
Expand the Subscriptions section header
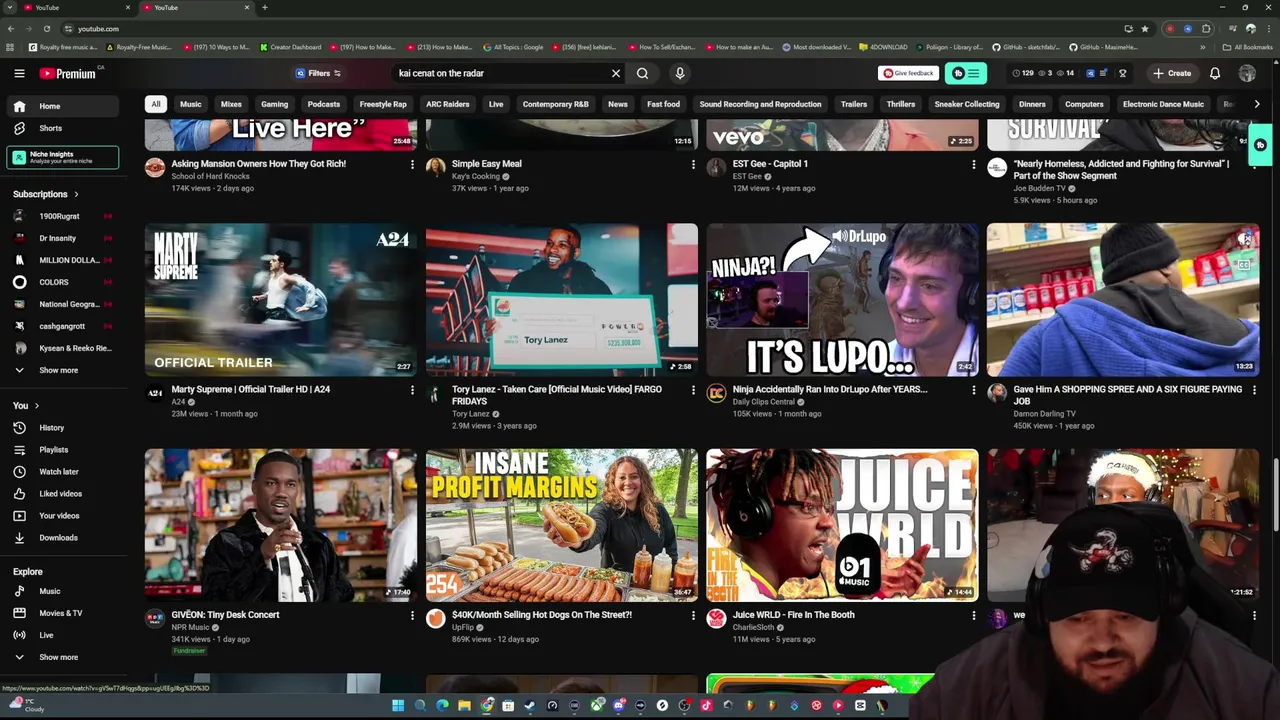coord(45,194)
